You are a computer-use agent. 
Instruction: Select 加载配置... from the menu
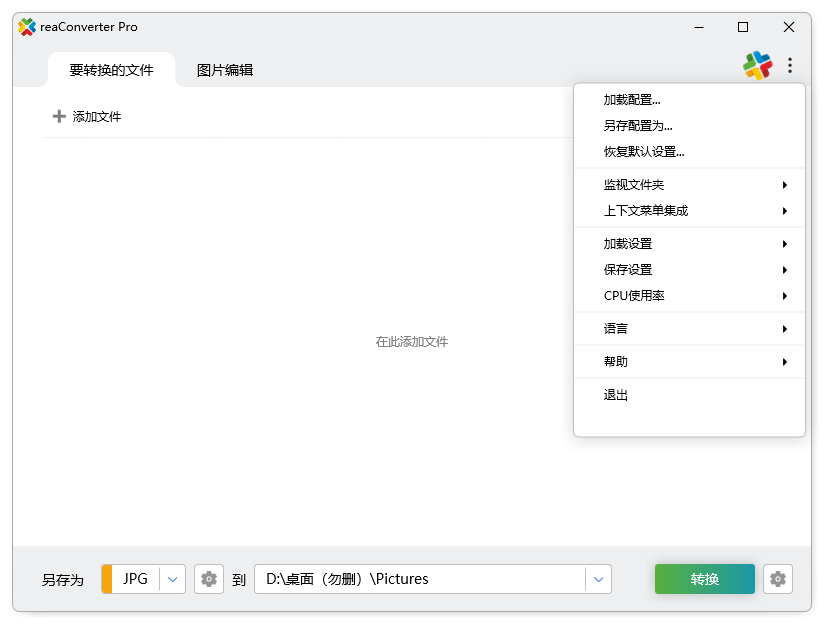[x=632, y=100]
